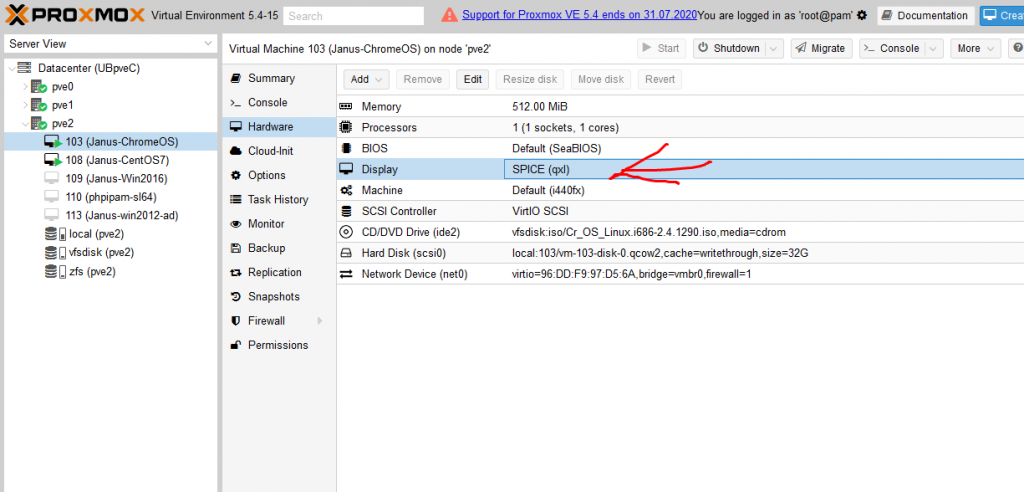The height and width of the screenshot is (492, 1024).
Task: Expand the pve0 node
Action: click(25, 86)
